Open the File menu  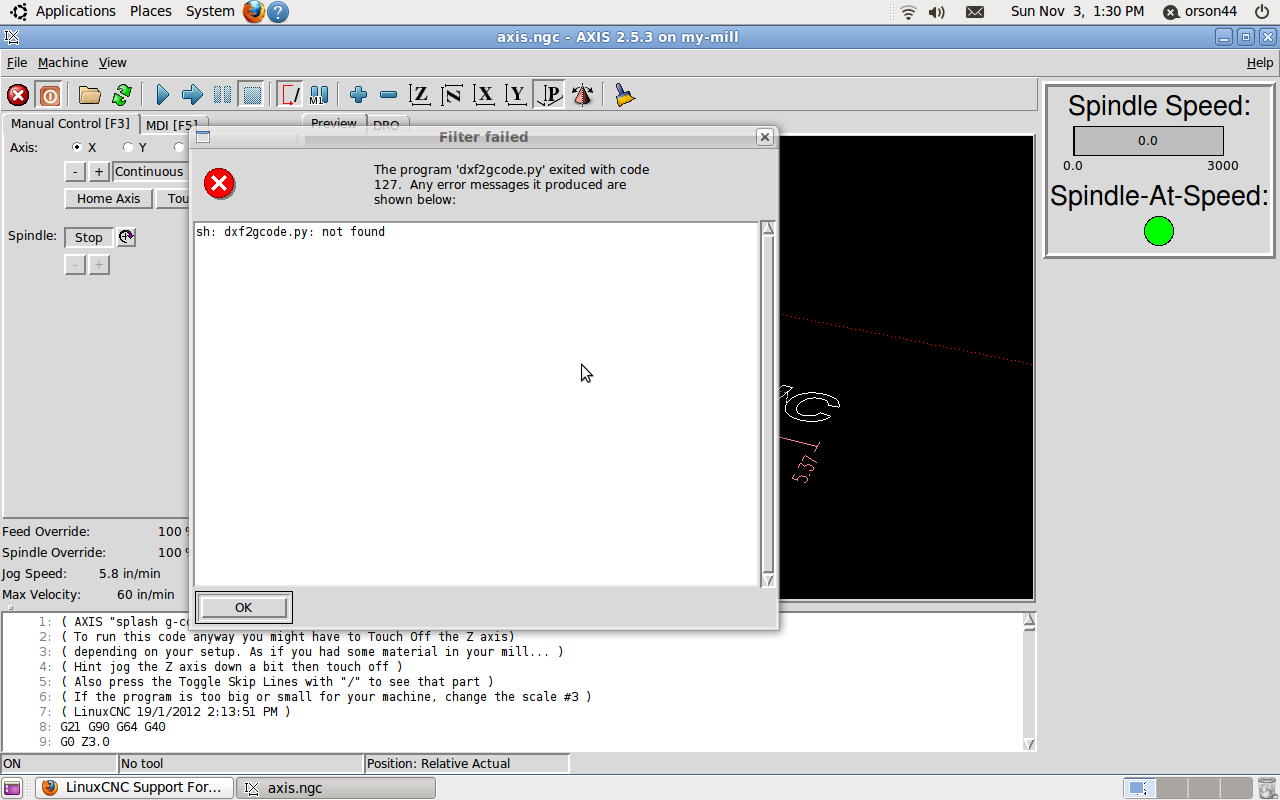point(17,62)
